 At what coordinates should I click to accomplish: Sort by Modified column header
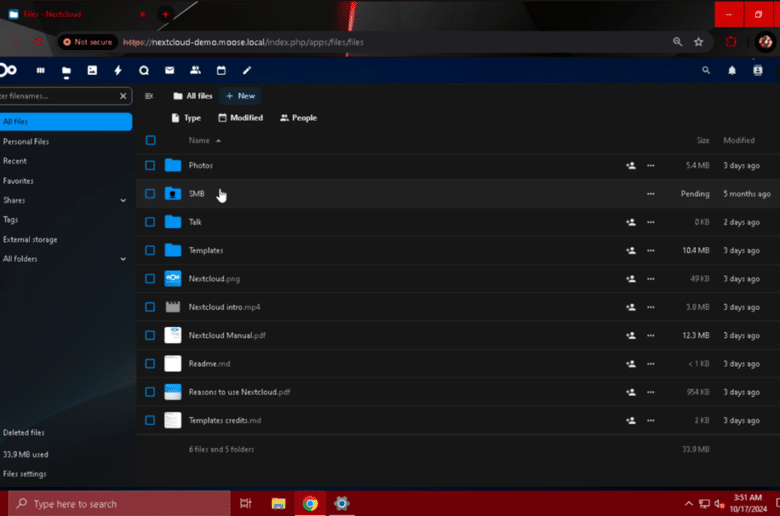[739, 141]
